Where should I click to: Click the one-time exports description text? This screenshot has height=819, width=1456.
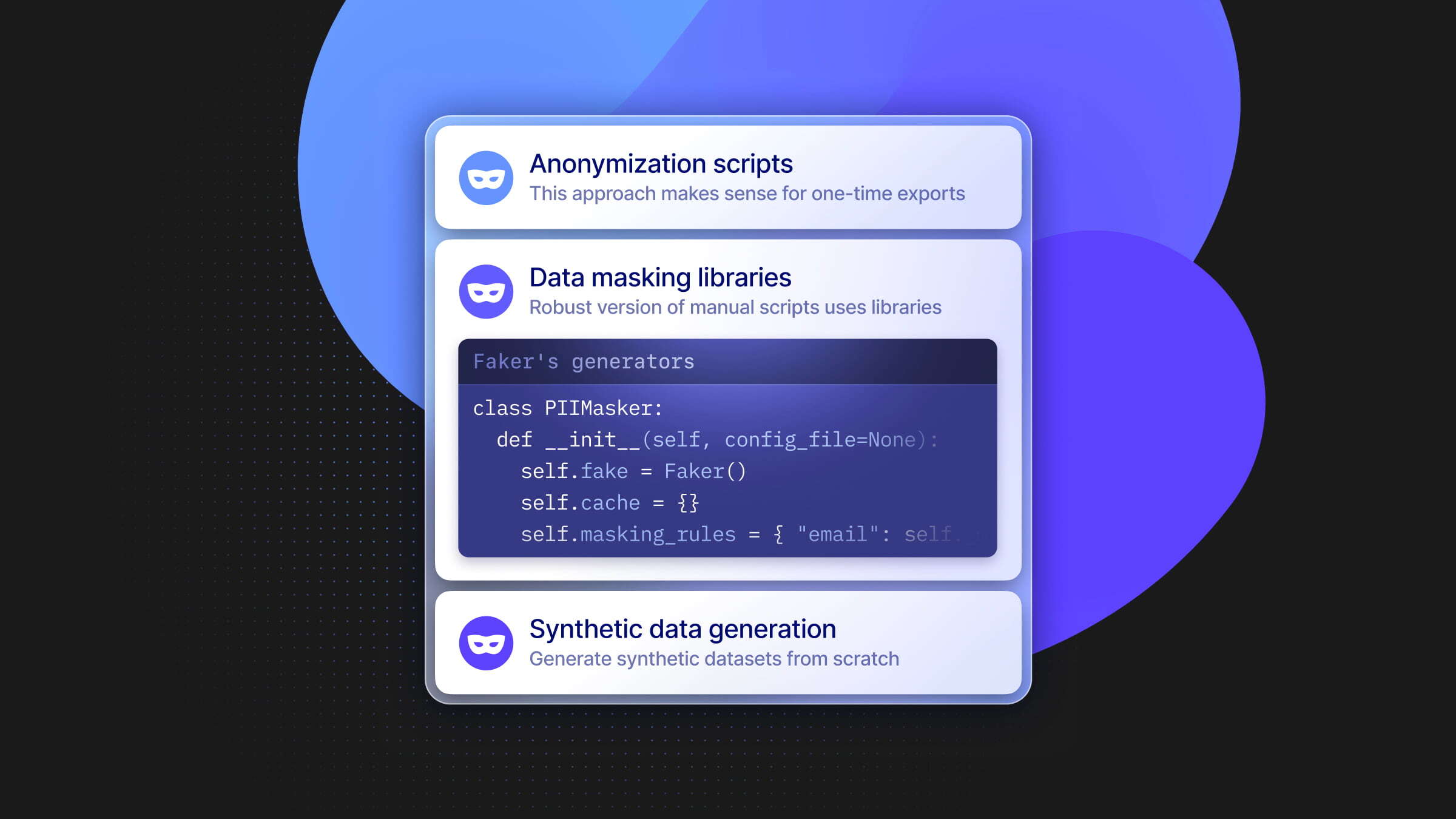747,194
